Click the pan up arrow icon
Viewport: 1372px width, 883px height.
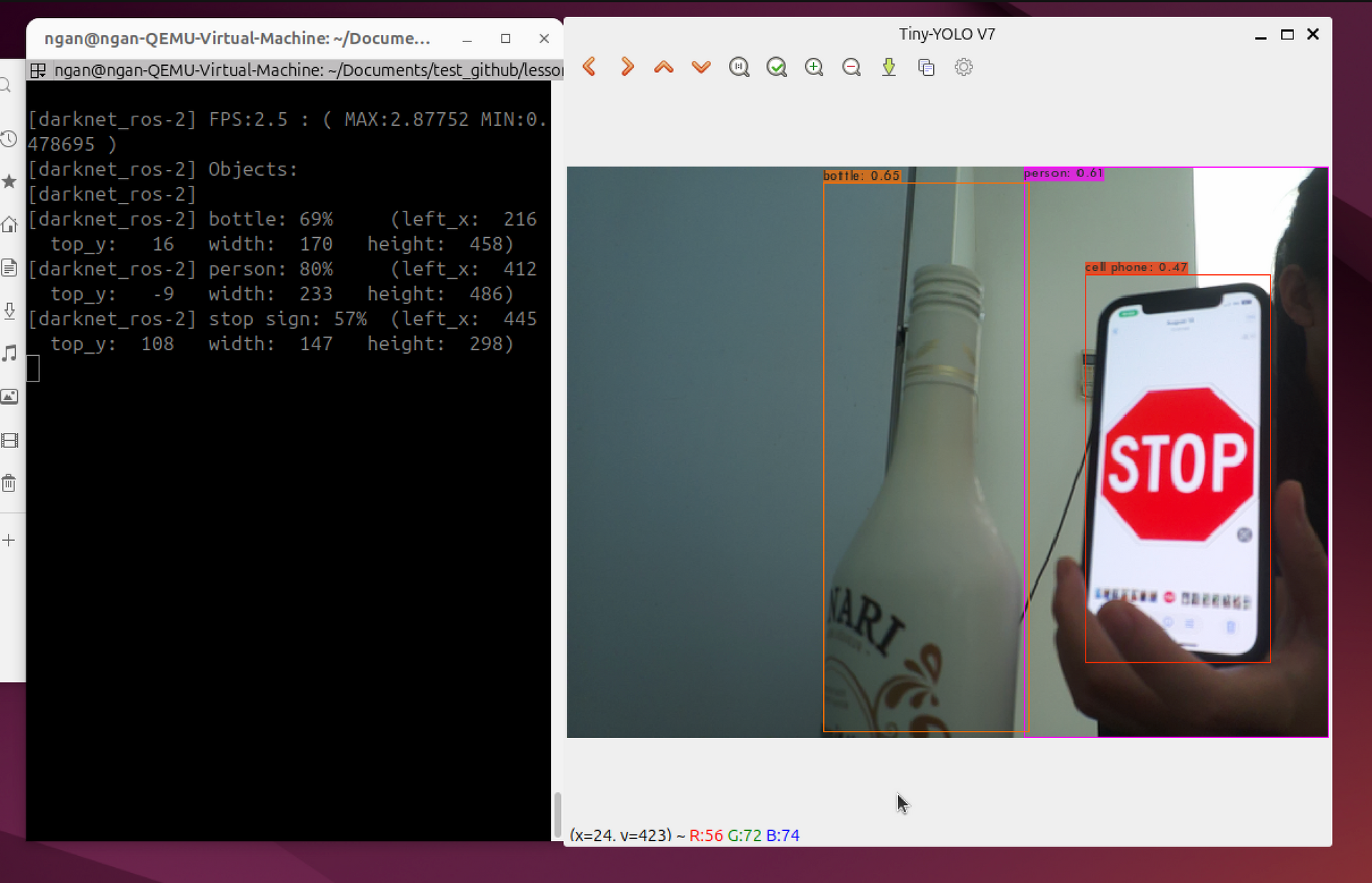pos(664,67)
